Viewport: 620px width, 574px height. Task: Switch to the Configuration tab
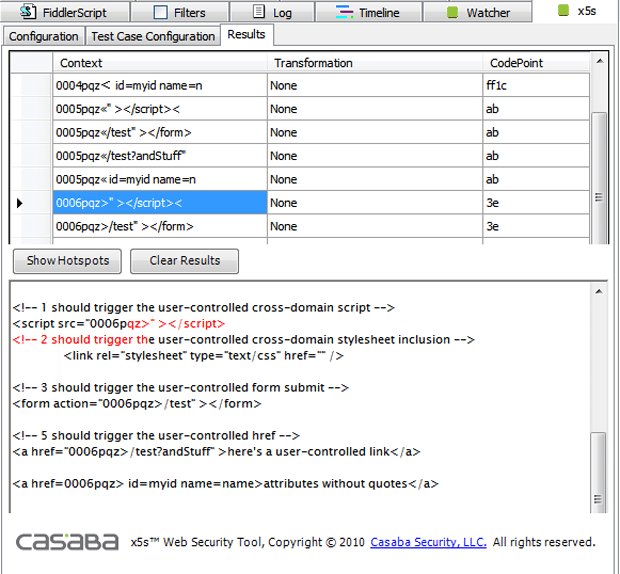tap(44, 36)
